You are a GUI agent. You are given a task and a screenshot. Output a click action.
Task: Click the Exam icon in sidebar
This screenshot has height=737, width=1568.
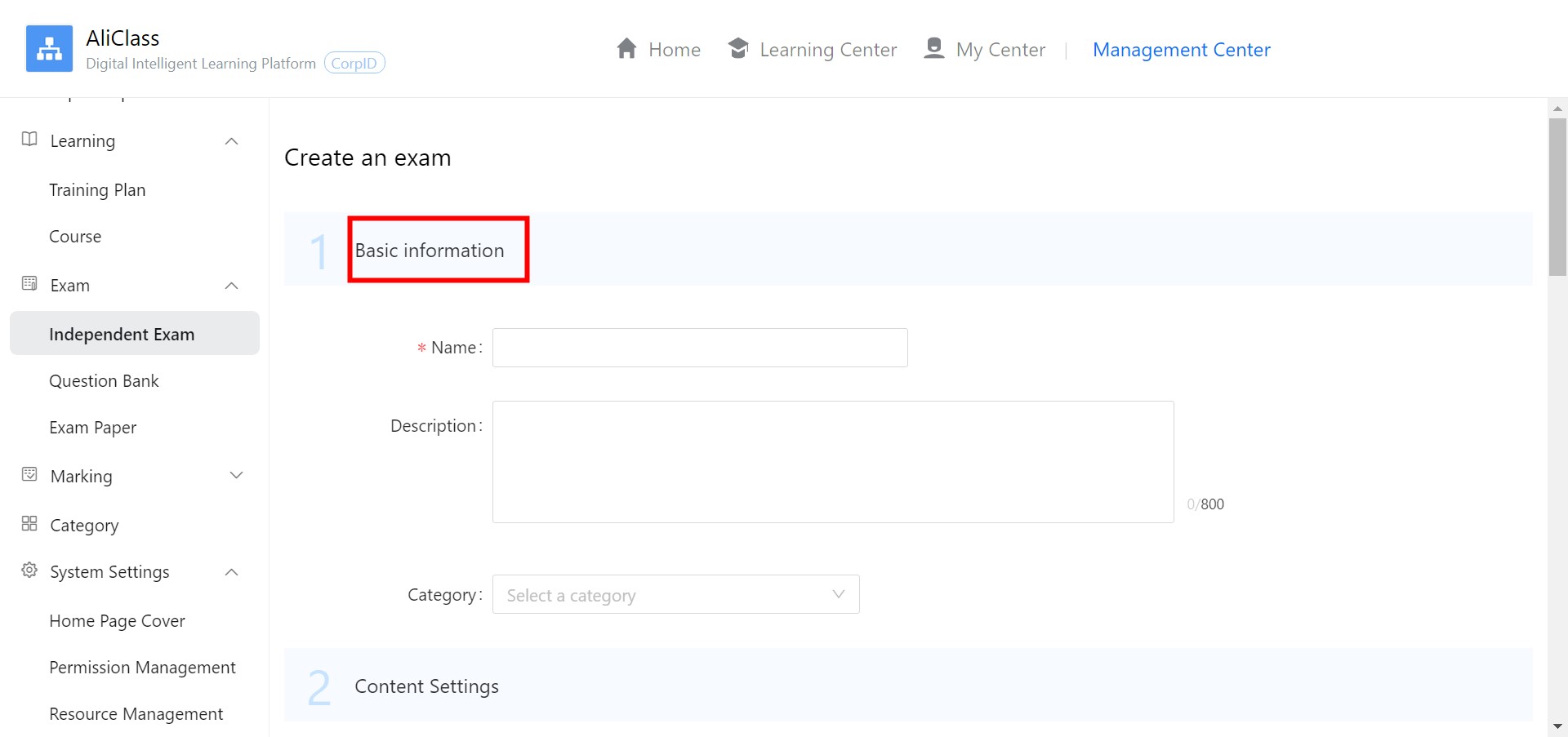29,283
